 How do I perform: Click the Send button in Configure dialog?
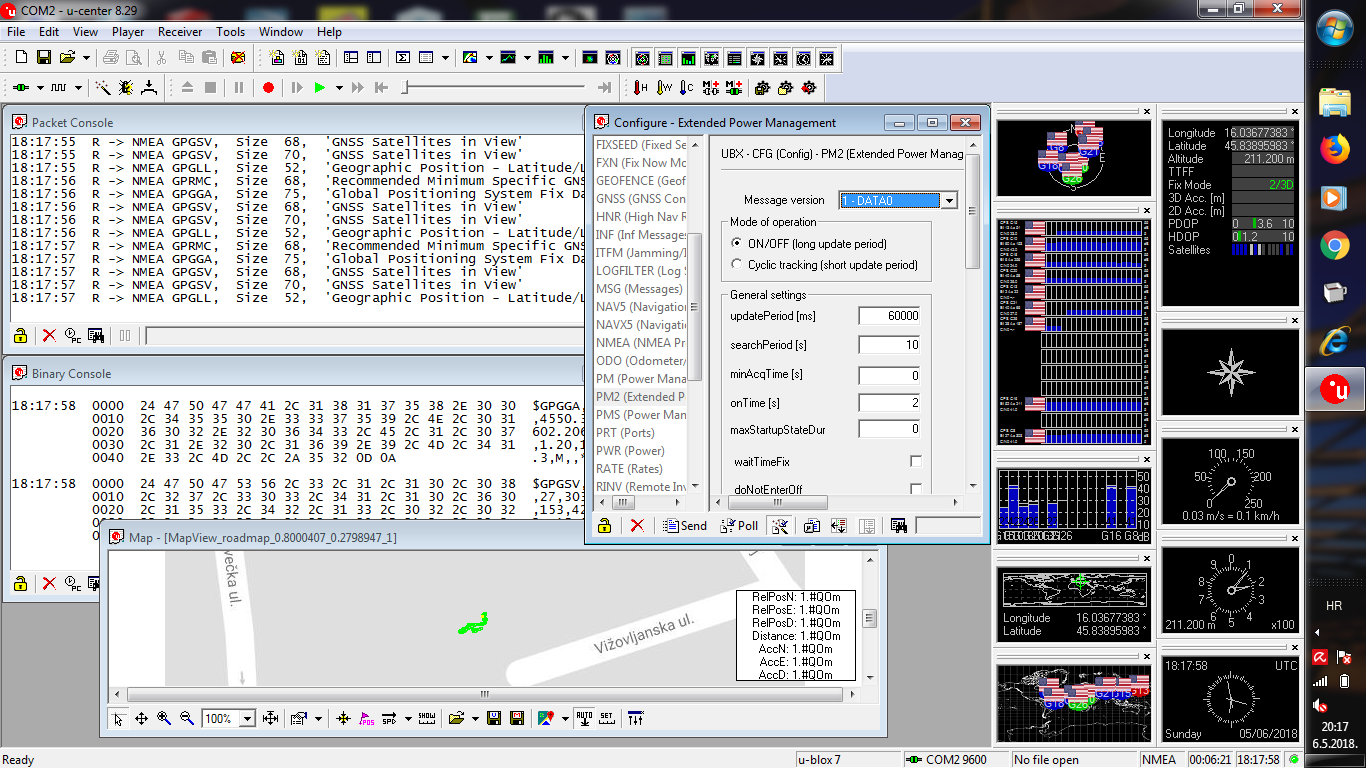(x=685, y=525)
